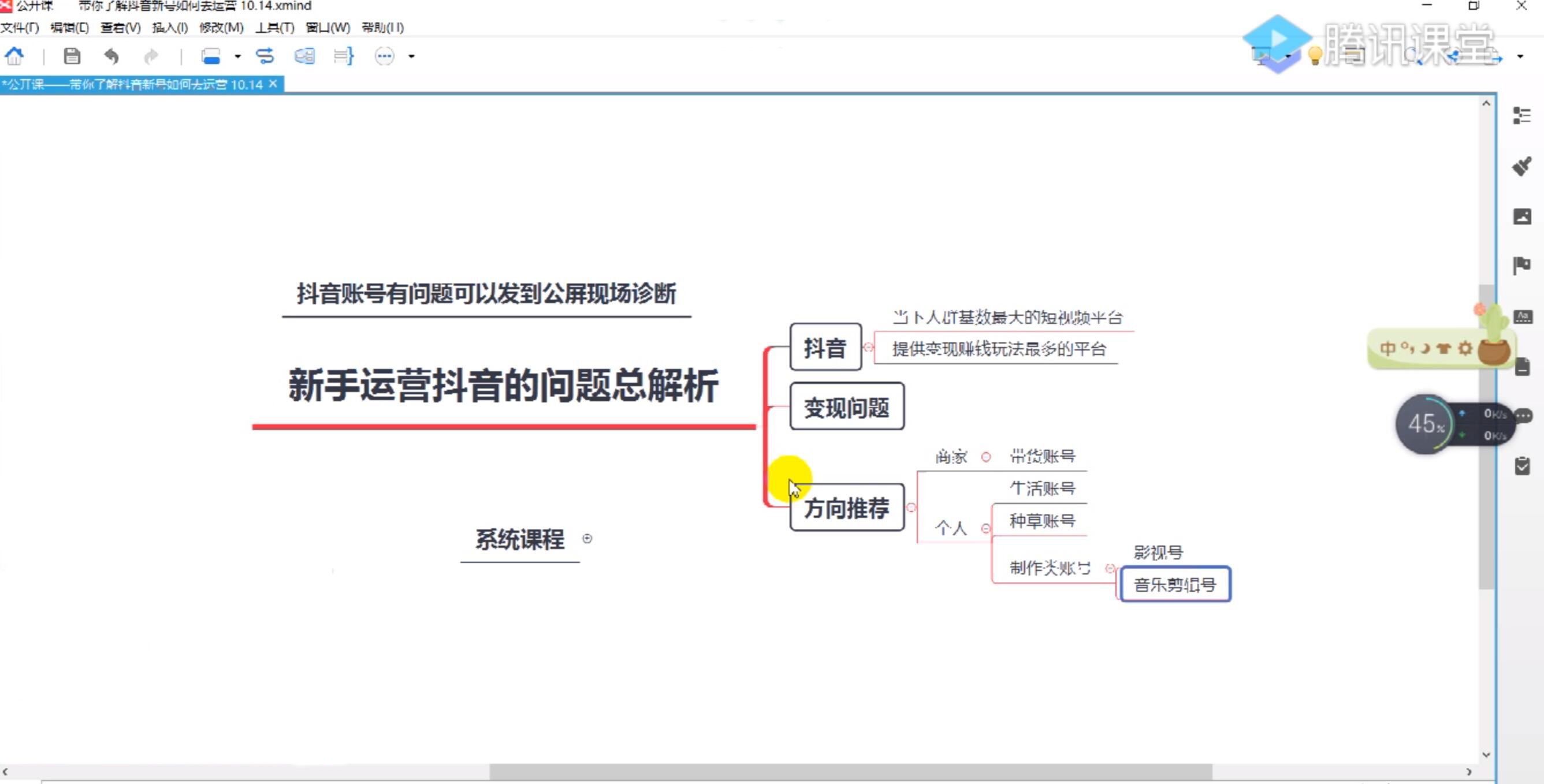Click the lightbulb idea icon in top toolbar
The width and height of the screenshot is (1544, 784).
[x=1315, y=57]
